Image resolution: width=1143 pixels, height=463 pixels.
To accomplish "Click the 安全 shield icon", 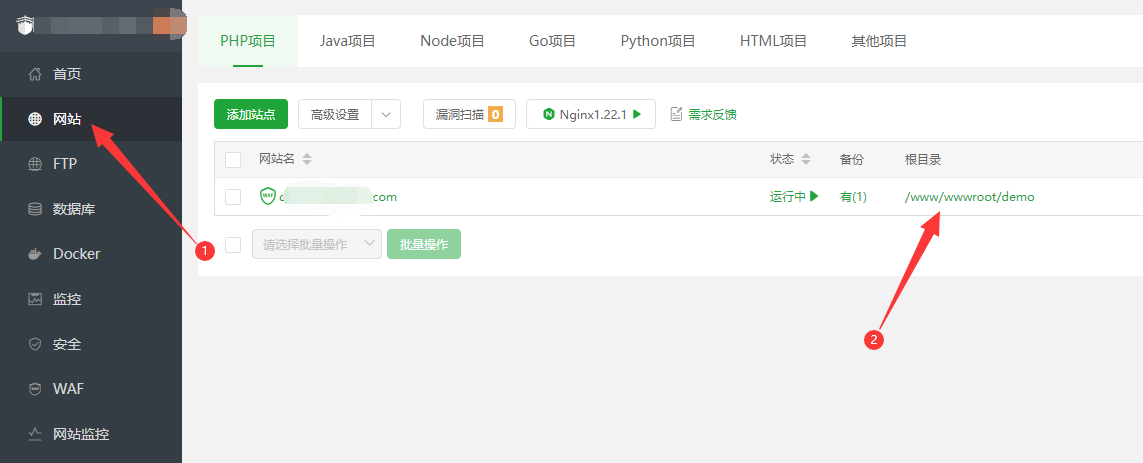I will click(x=34, y=344).
